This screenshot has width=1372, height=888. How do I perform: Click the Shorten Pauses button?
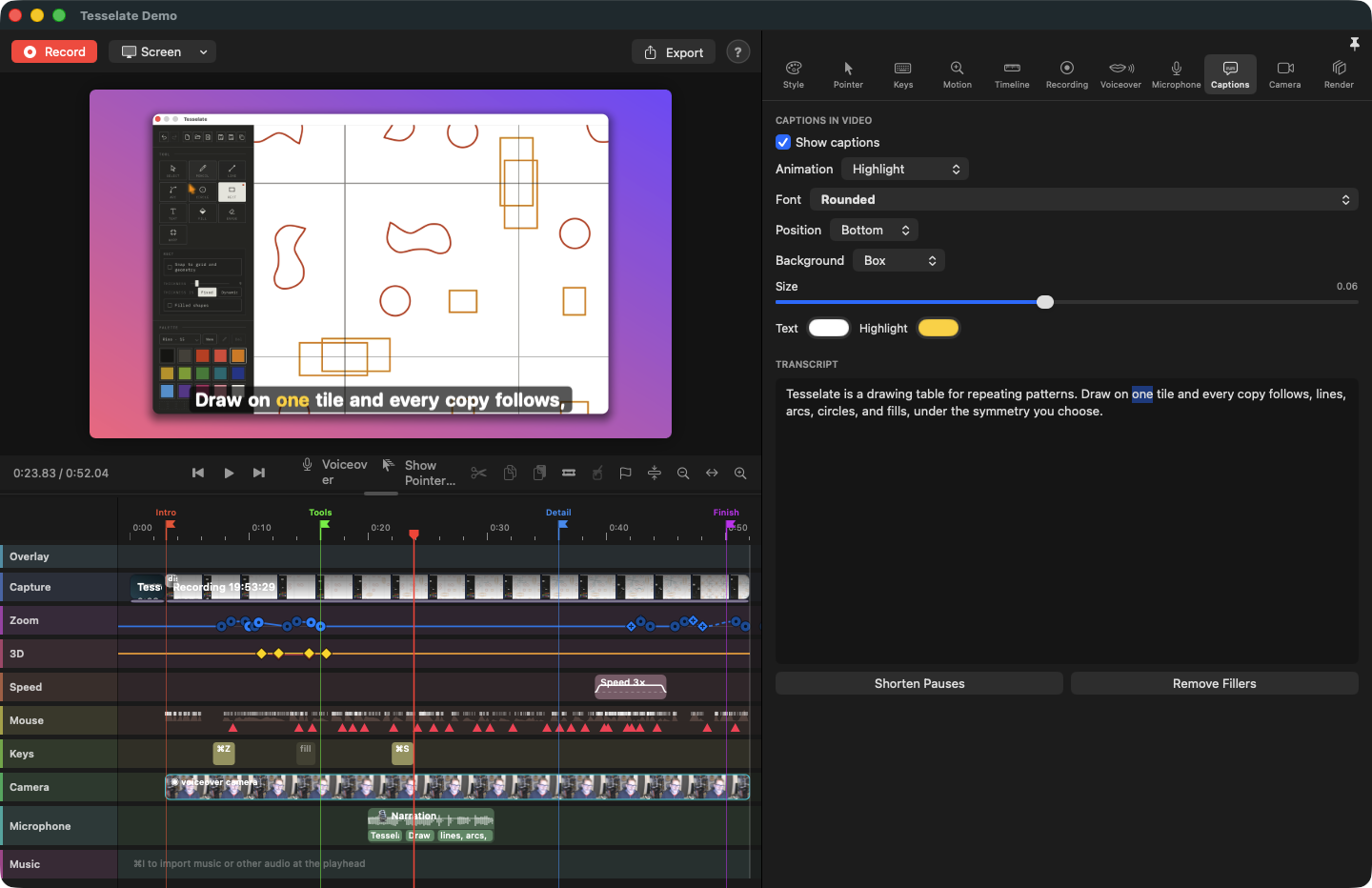click(x=919, y=683)
